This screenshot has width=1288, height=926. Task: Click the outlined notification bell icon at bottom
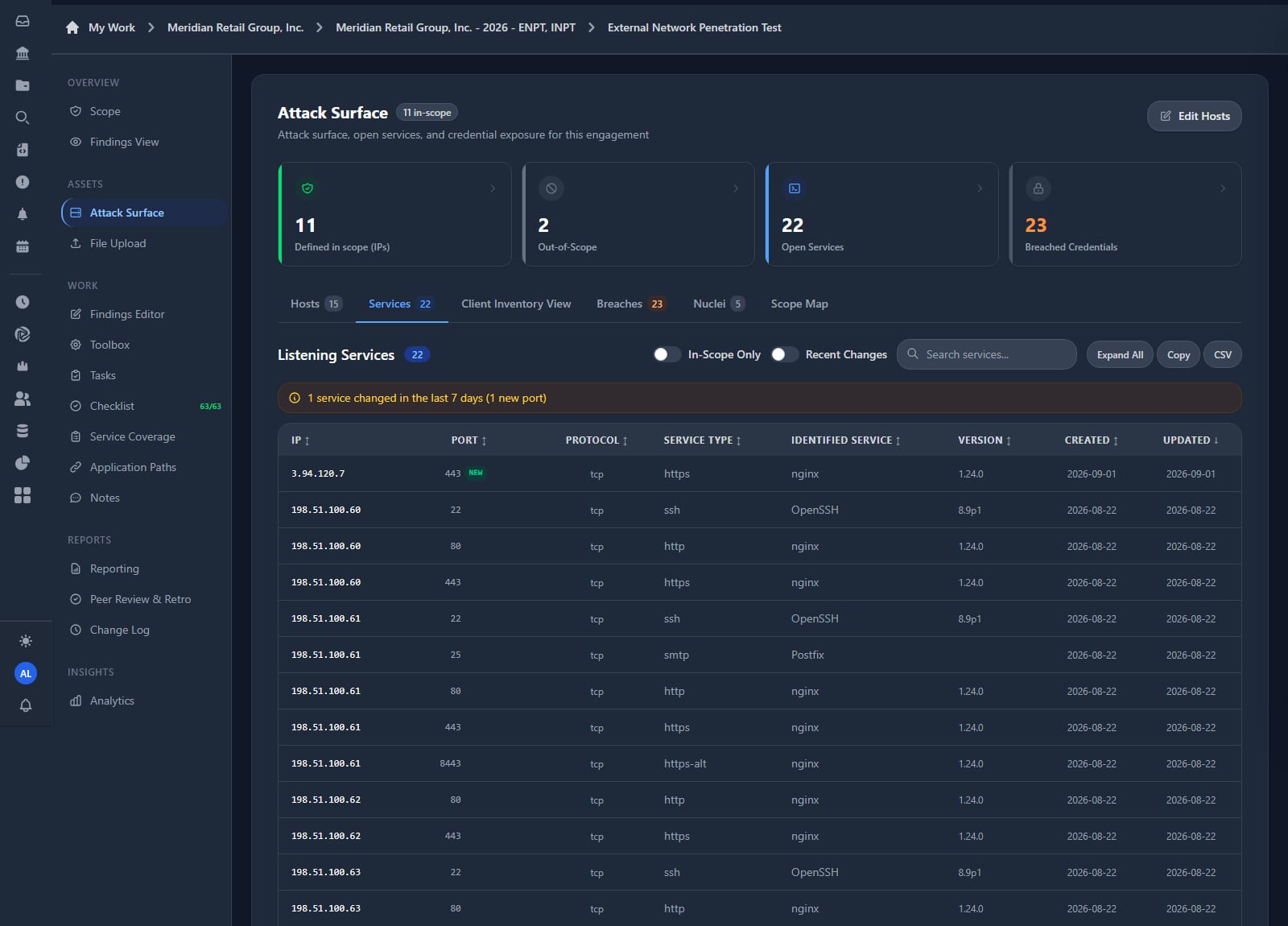[26, 705]
